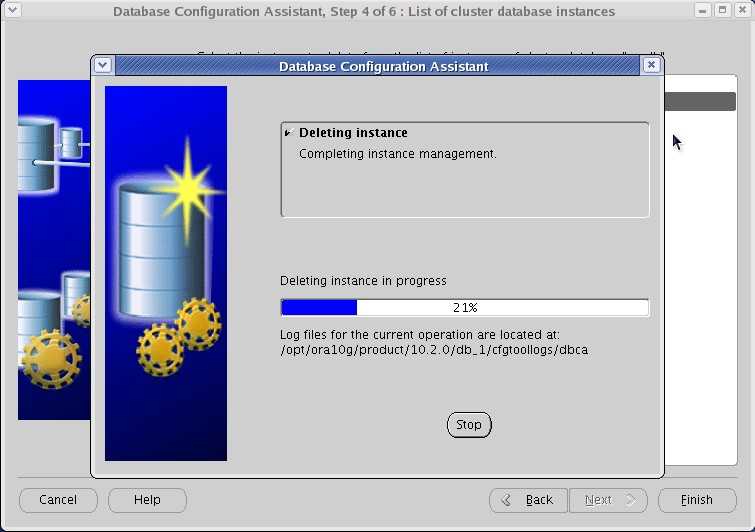Click the 21% deletion progress bar
The image size is (755, 532).
point(465,308)
